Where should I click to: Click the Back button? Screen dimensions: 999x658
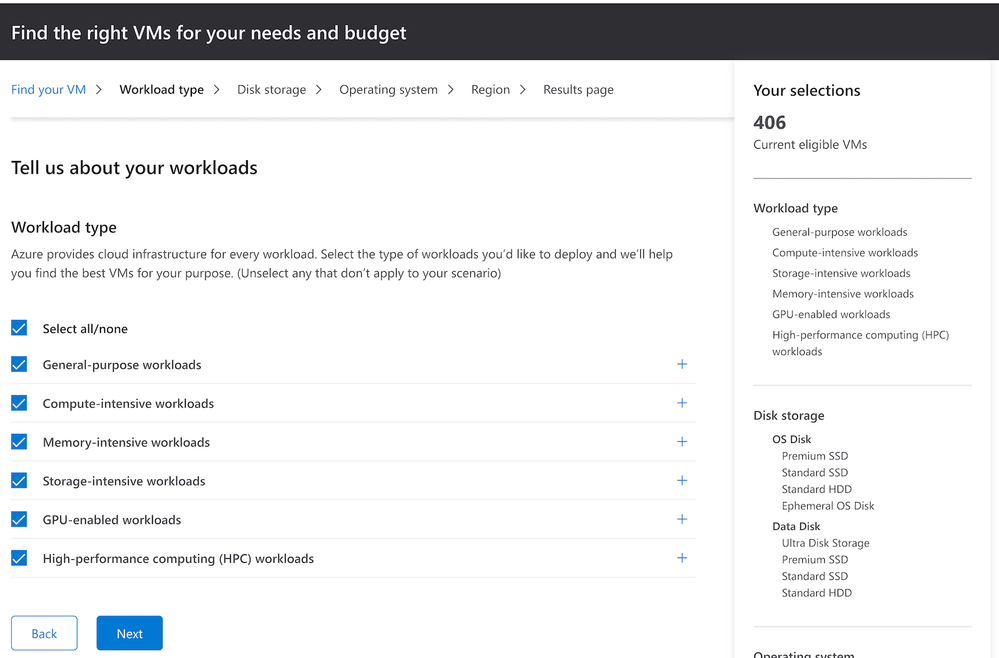click(44, 633)
